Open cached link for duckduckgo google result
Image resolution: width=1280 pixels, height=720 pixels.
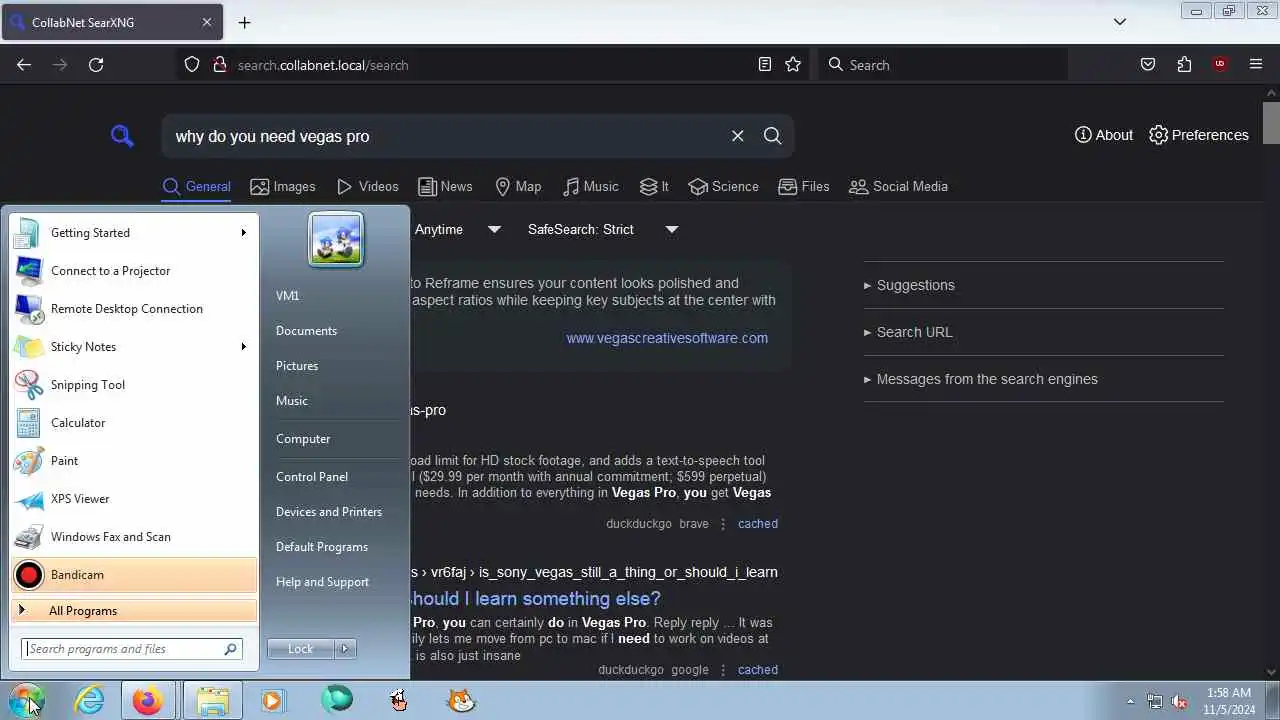click(x=758, y=669)
